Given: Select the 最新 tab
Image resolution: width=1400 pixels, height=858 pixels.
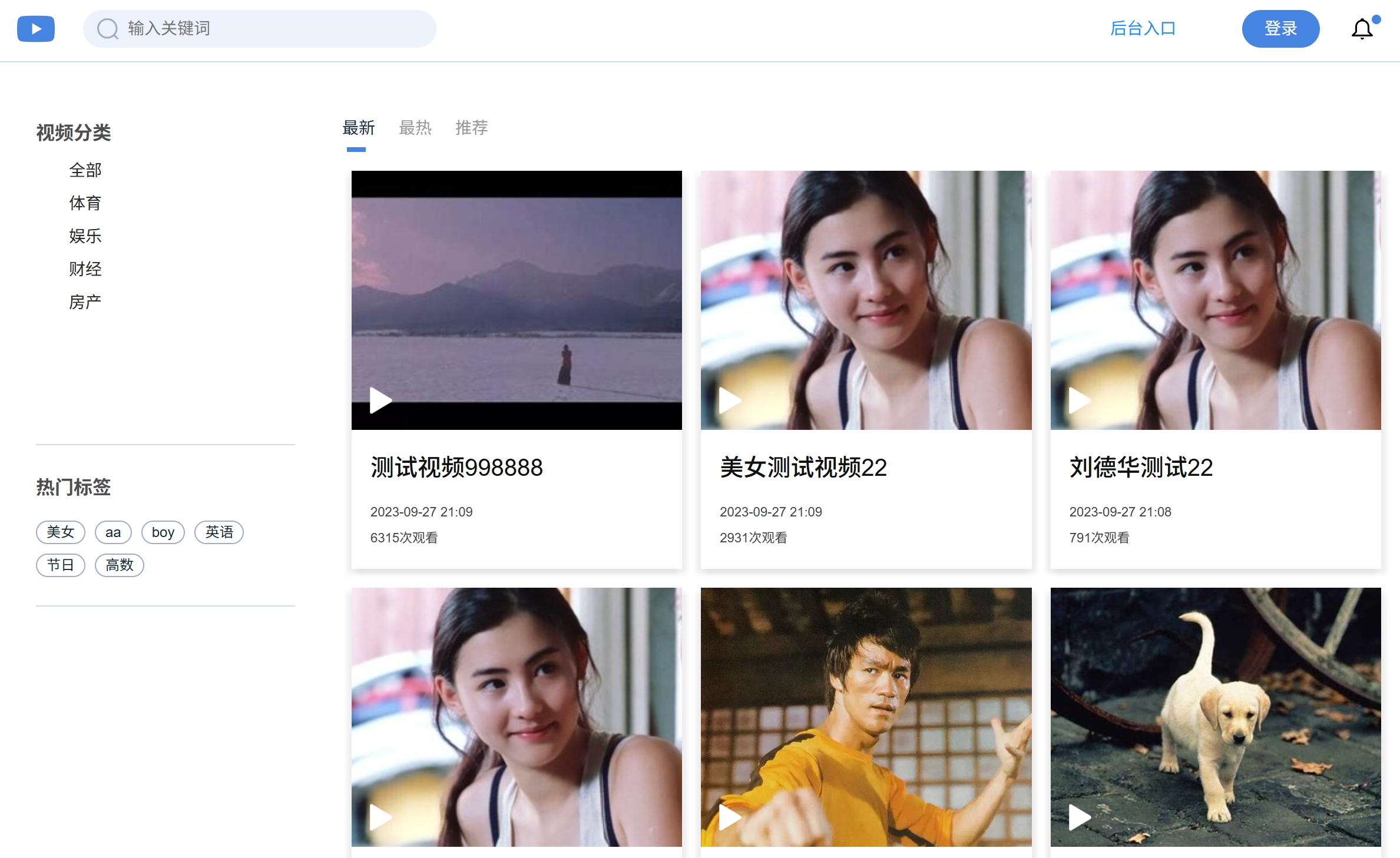Looking at the screenshot, I should point(358,128).
